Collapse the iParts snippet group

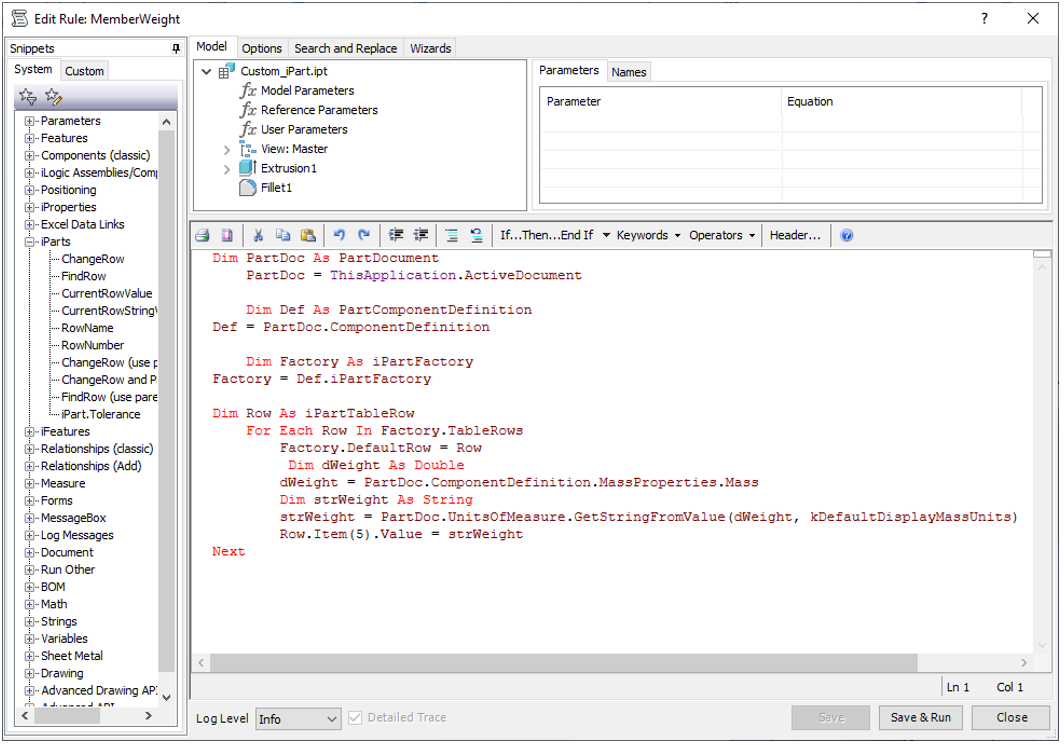30,242
